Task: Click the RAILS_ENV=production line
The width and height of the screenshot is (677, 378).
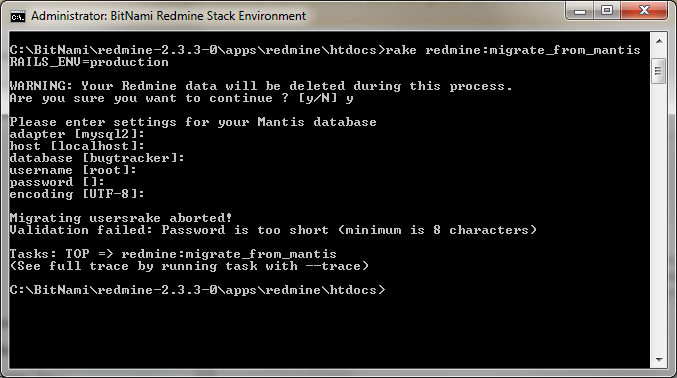Action: point(89,62)
